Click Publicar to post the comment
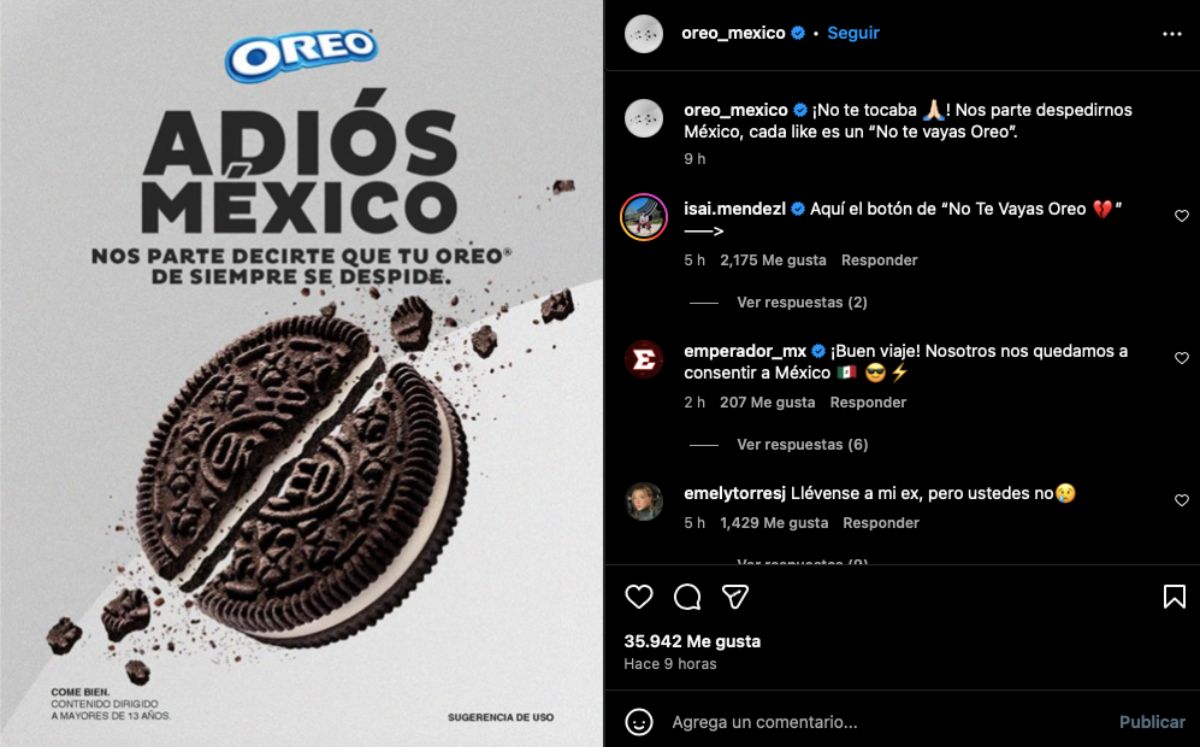Screen dimensions: 1200x747 [1152, 721]
